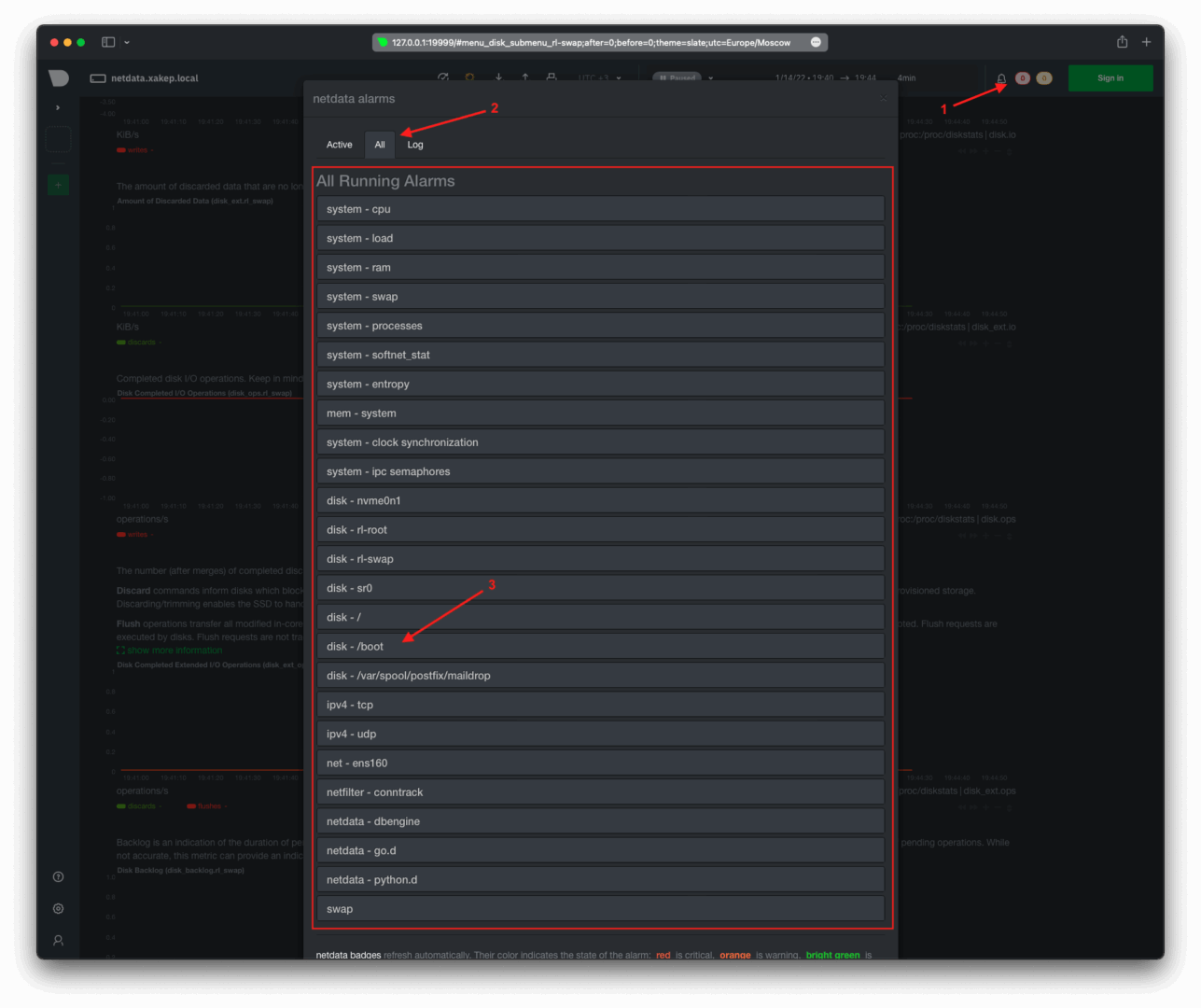Open the date-time range picker

[845, 78]
